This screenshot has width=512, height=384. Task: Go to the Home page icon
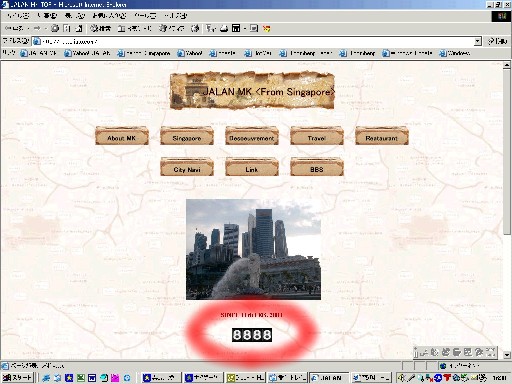[x=79, y=29]
